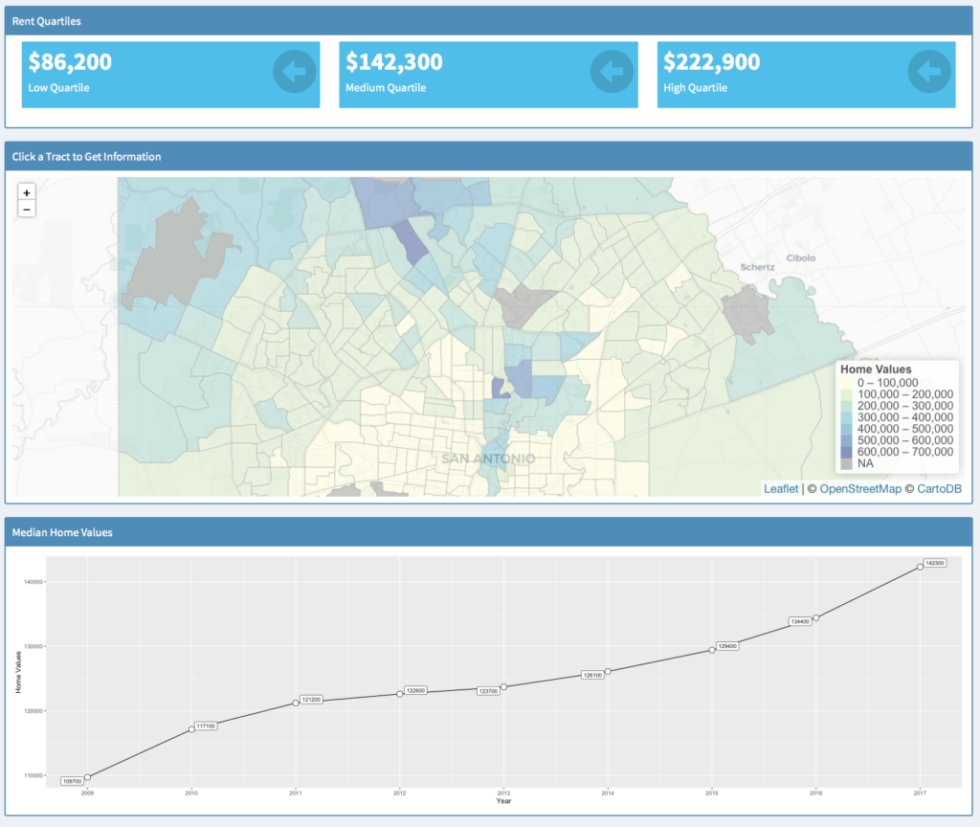Zoom in on the map
The width and height of the screenshot is (980, 827).
(26, 192)
